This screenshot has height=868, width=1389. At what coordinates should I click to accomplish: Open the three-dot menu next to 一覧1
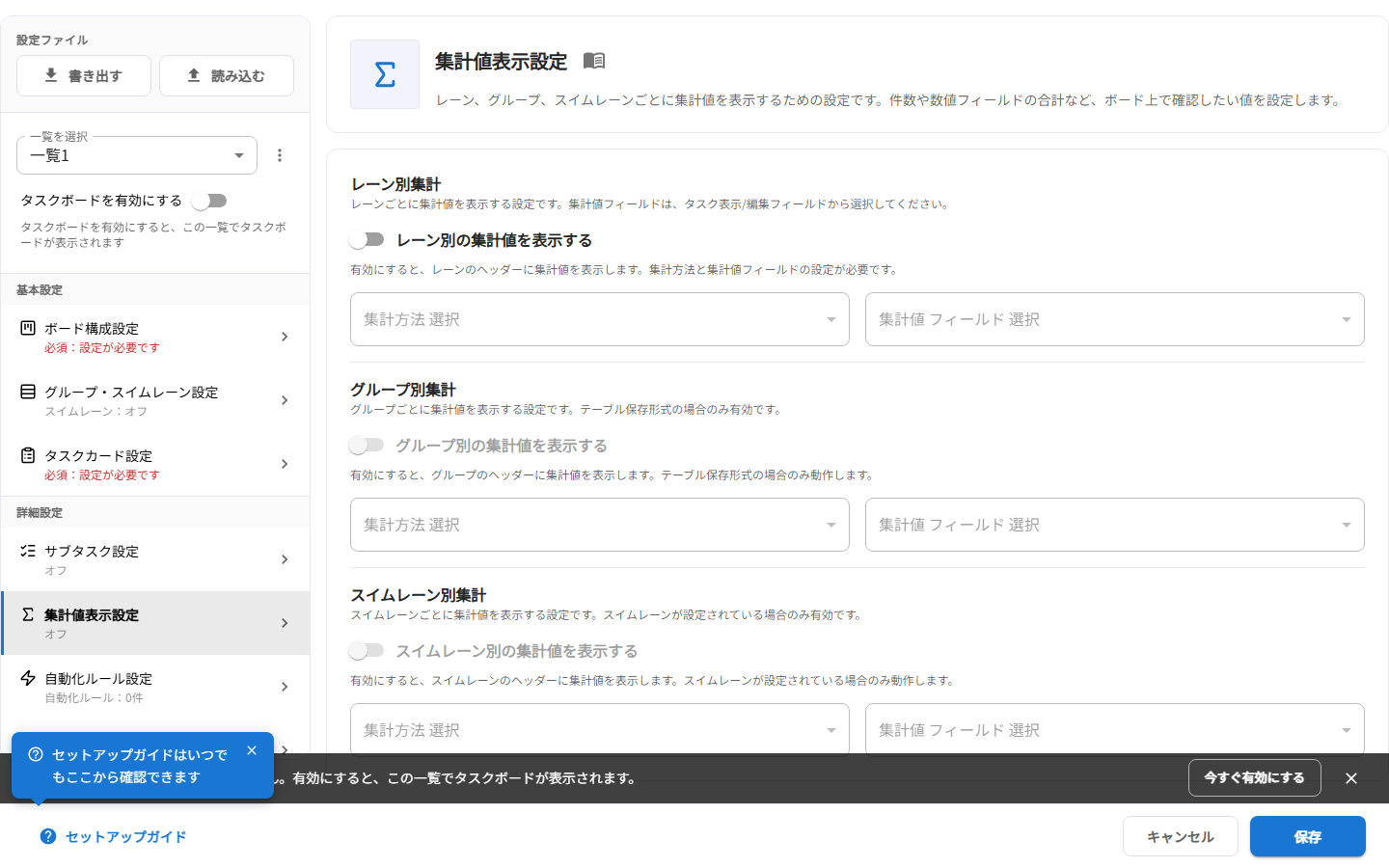(x=280, y=155)
